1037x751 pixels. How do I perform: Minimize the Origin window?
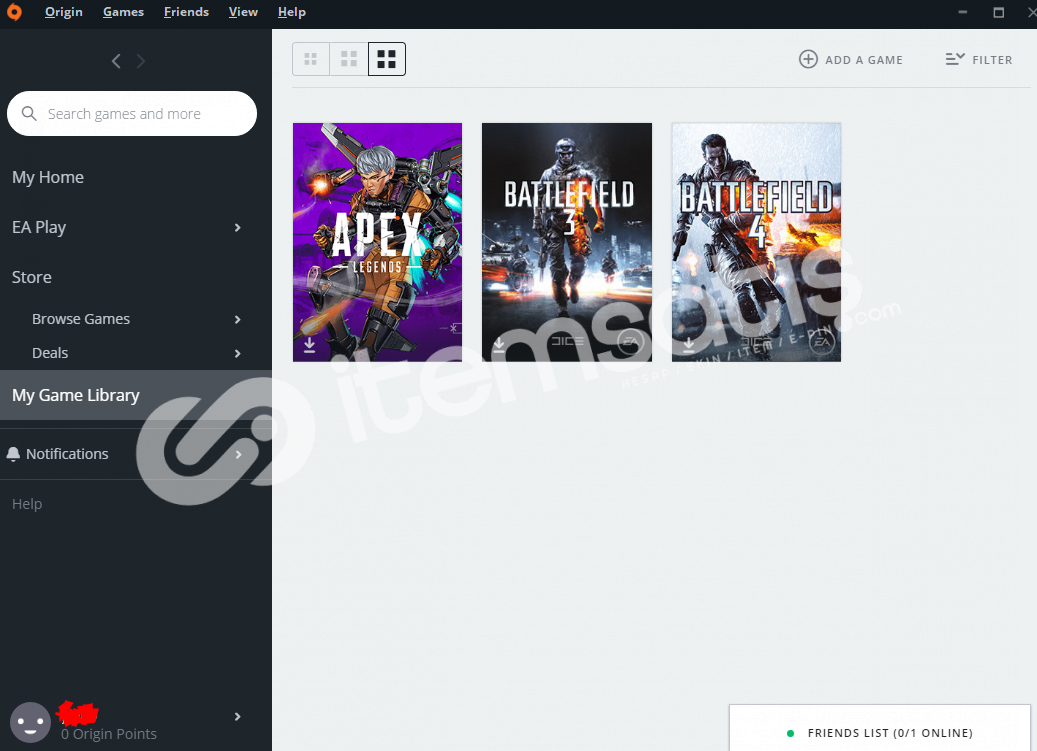[x=963, y=12]
